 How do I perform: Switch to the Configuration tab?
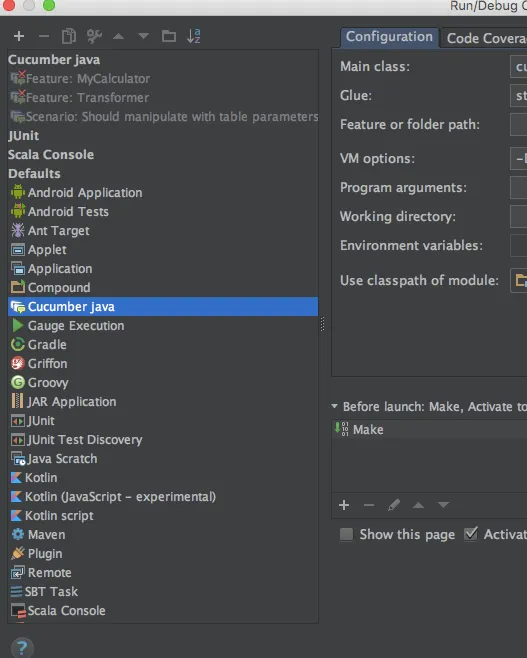(x=389, y=37)
